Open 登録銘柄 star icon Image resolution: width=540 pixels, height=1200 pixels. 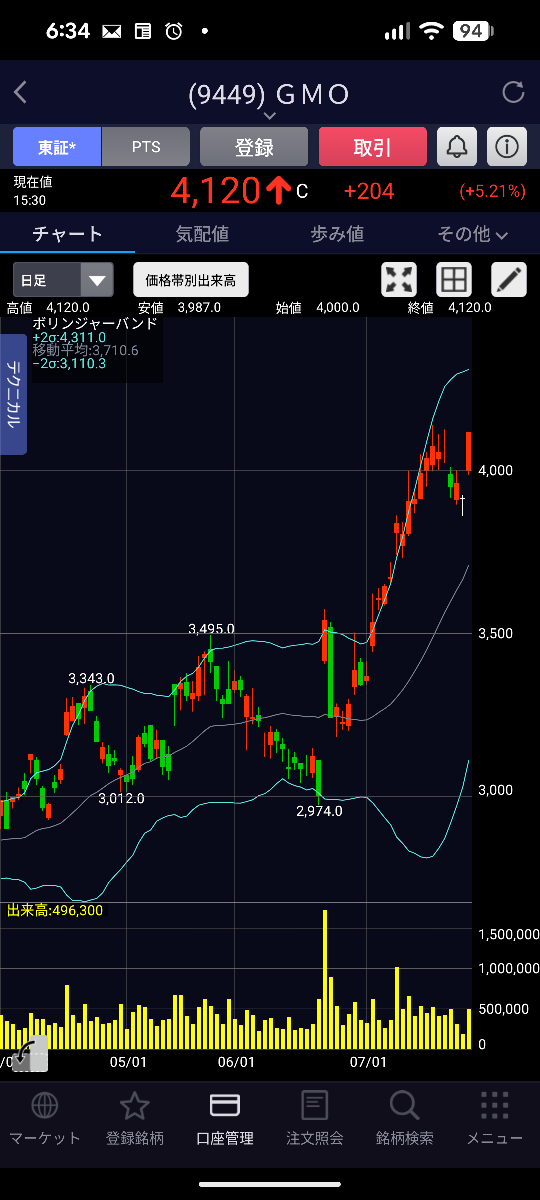tap(134, 1105)
